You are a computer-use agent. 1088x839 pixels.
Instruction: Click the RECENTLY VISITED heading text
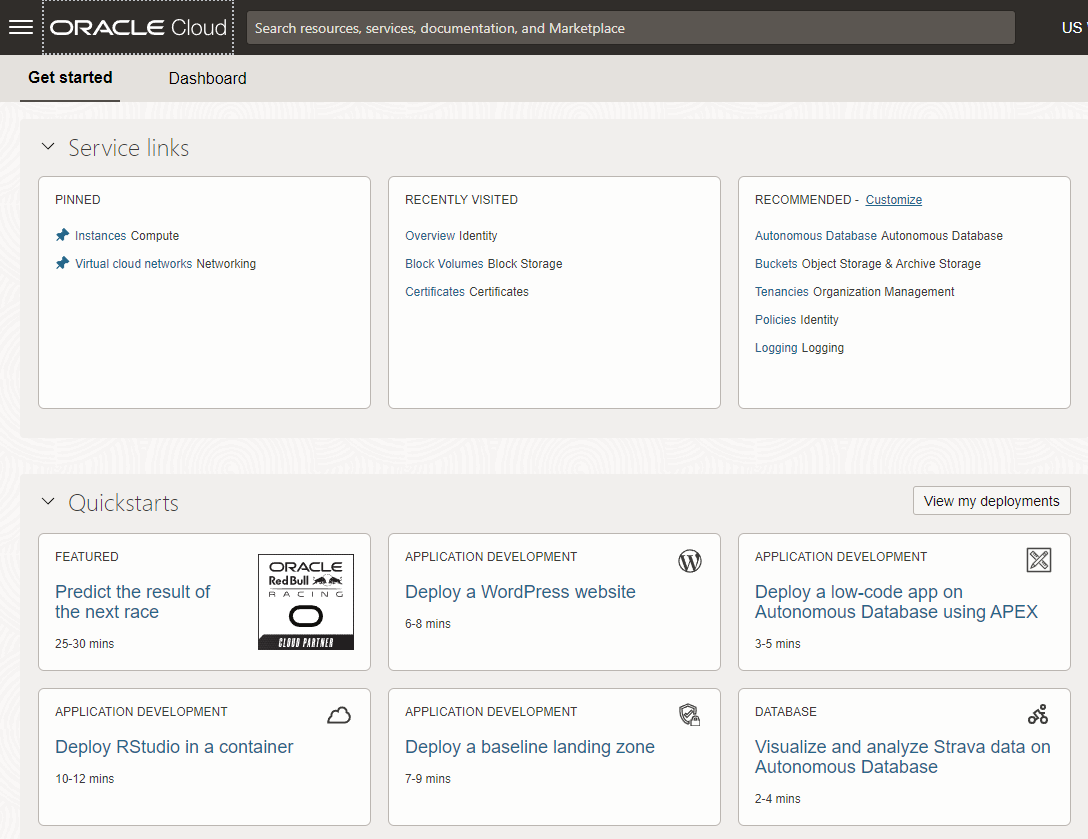pos(461,200)
